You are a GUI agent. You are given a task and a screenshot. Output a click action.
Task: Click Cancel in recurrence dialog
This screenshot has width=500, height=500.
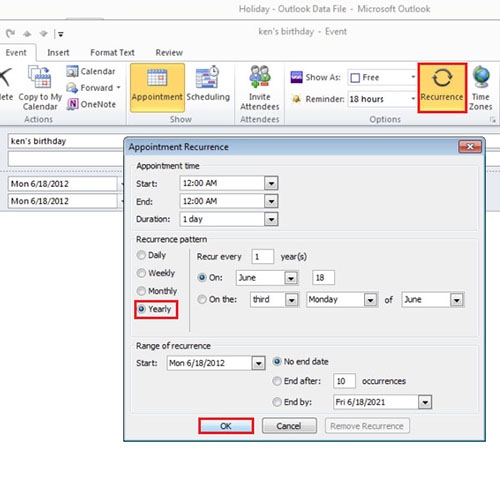point(289,426)
